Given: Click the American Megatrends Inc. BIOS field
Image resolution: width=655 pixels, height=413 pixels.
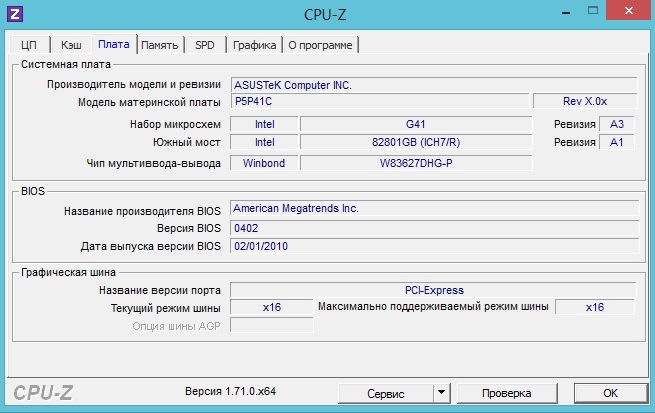Looking at the screenshot, I should tap(434, 208).
